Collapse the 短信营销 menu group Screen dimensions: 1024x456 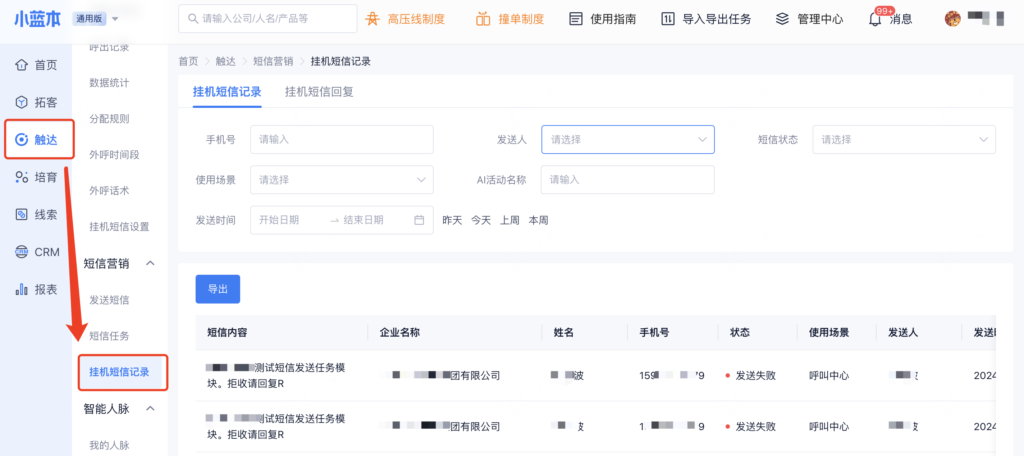151,263
